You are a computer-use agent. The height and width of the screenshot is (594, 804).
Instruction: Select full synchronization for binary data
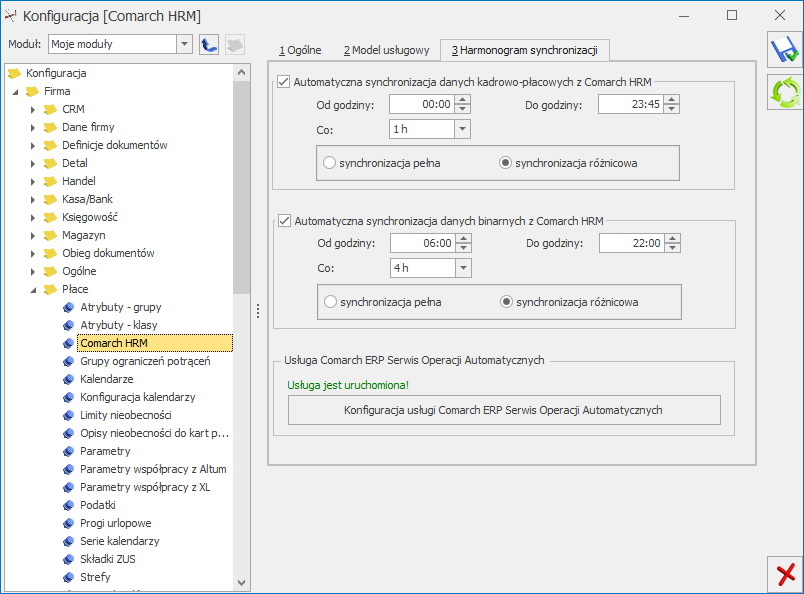click(331, 302)
